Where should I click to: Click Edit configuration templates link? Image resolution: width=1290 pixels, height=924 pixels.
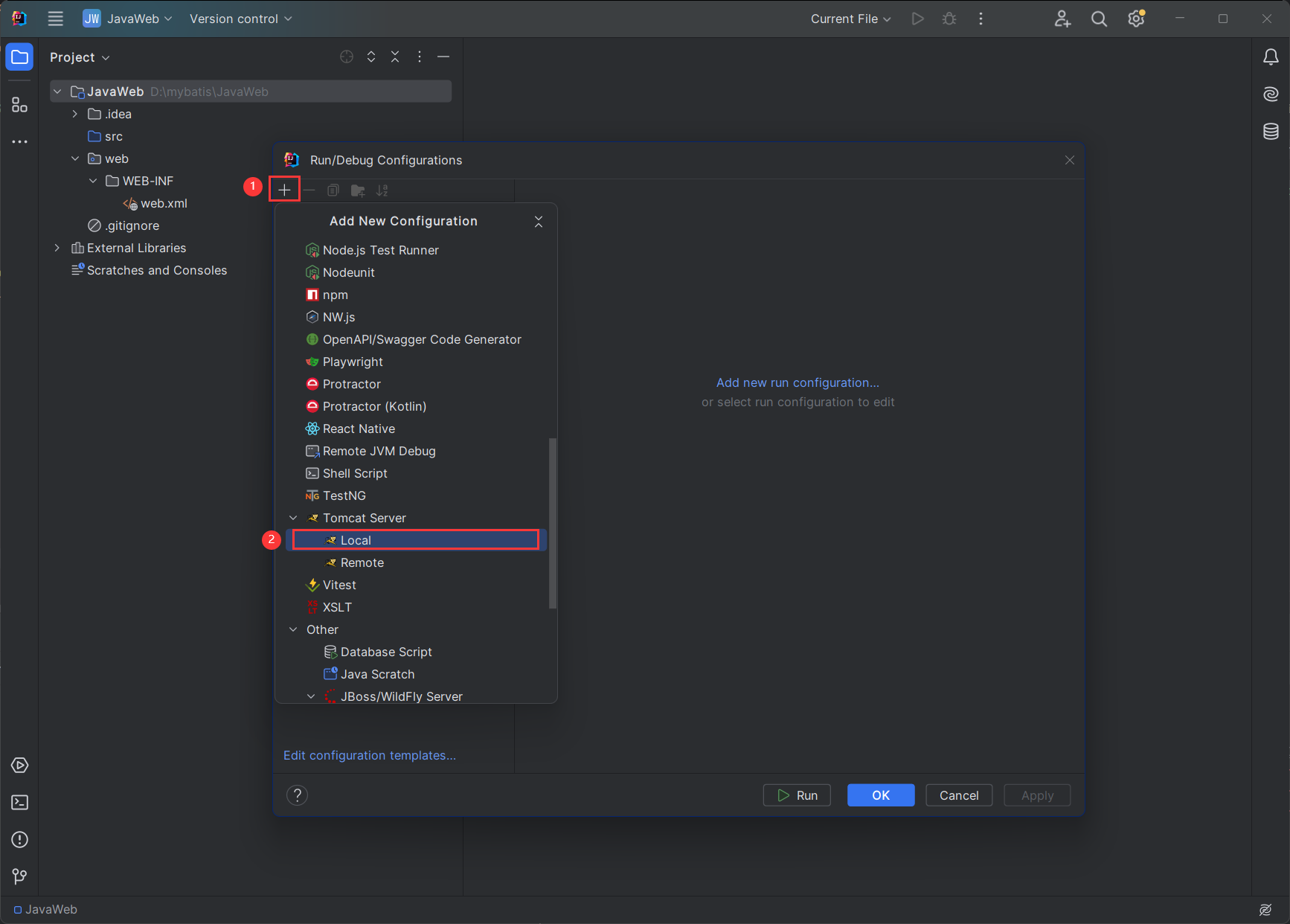(x=369, y=756)
